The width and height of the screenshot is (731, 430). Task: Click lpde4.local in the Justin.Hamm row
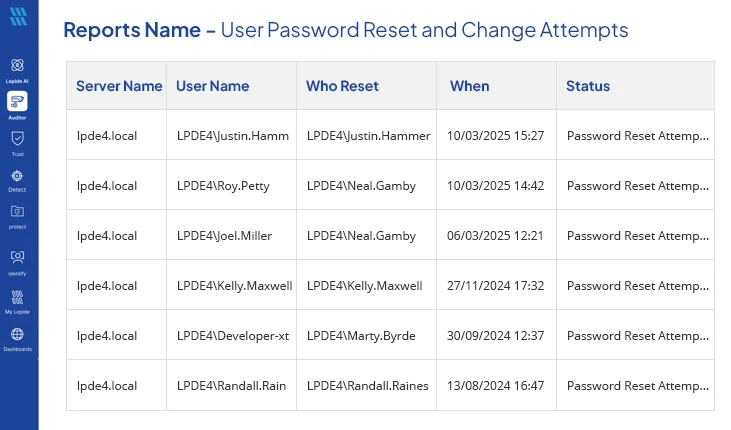click(x=107, y=136)
